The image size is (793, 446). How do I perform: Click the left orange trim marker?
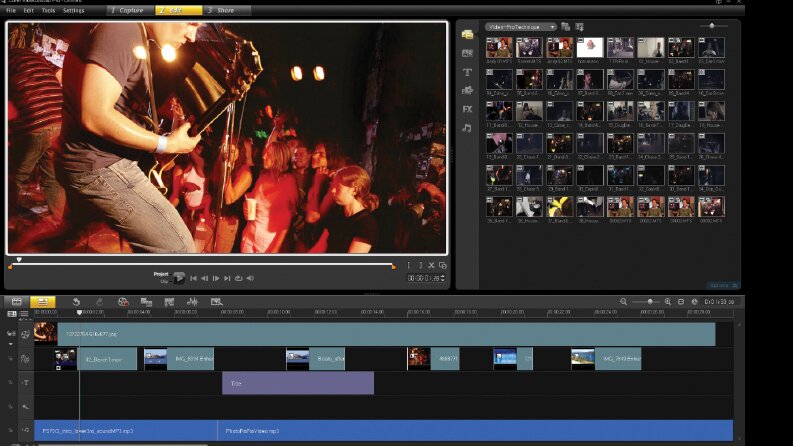[x=10, y=266]
